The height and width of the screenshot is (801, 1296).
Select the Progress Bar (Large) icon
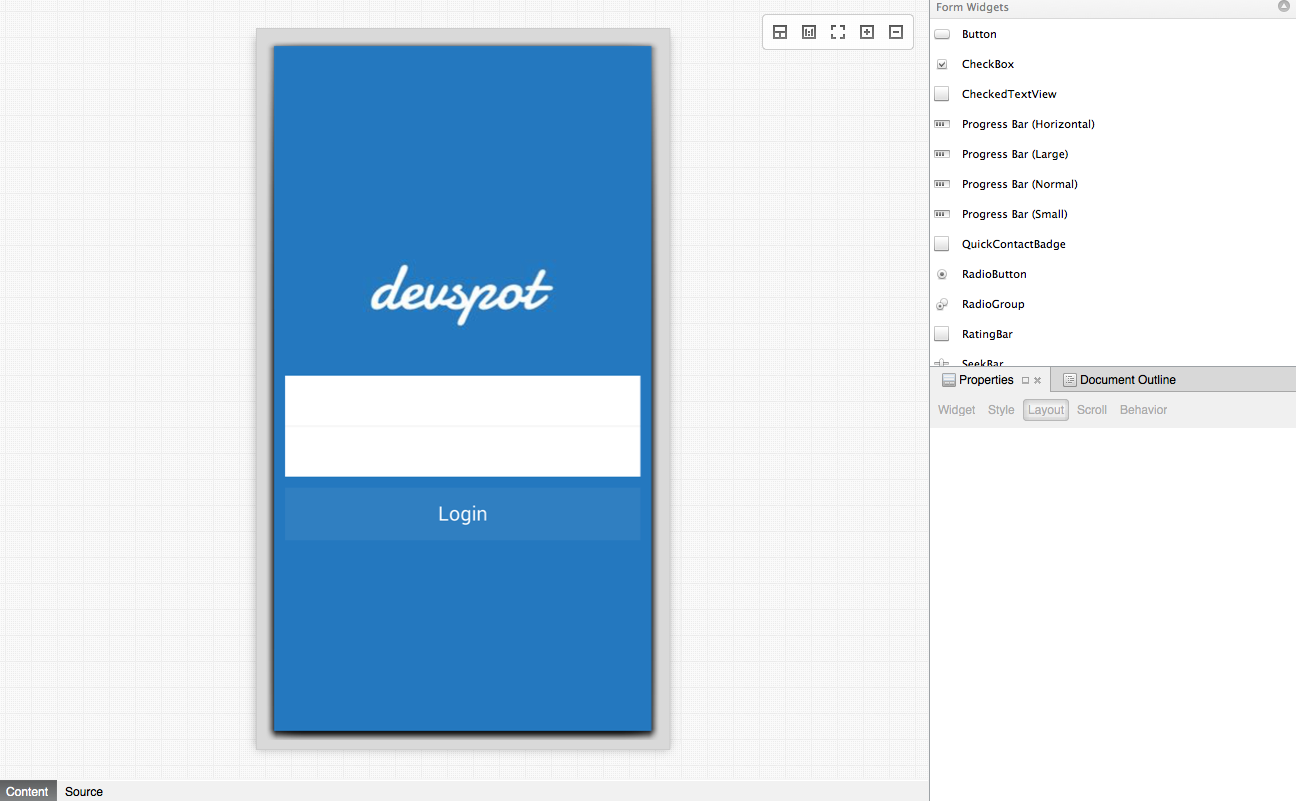tap(942, 154)
